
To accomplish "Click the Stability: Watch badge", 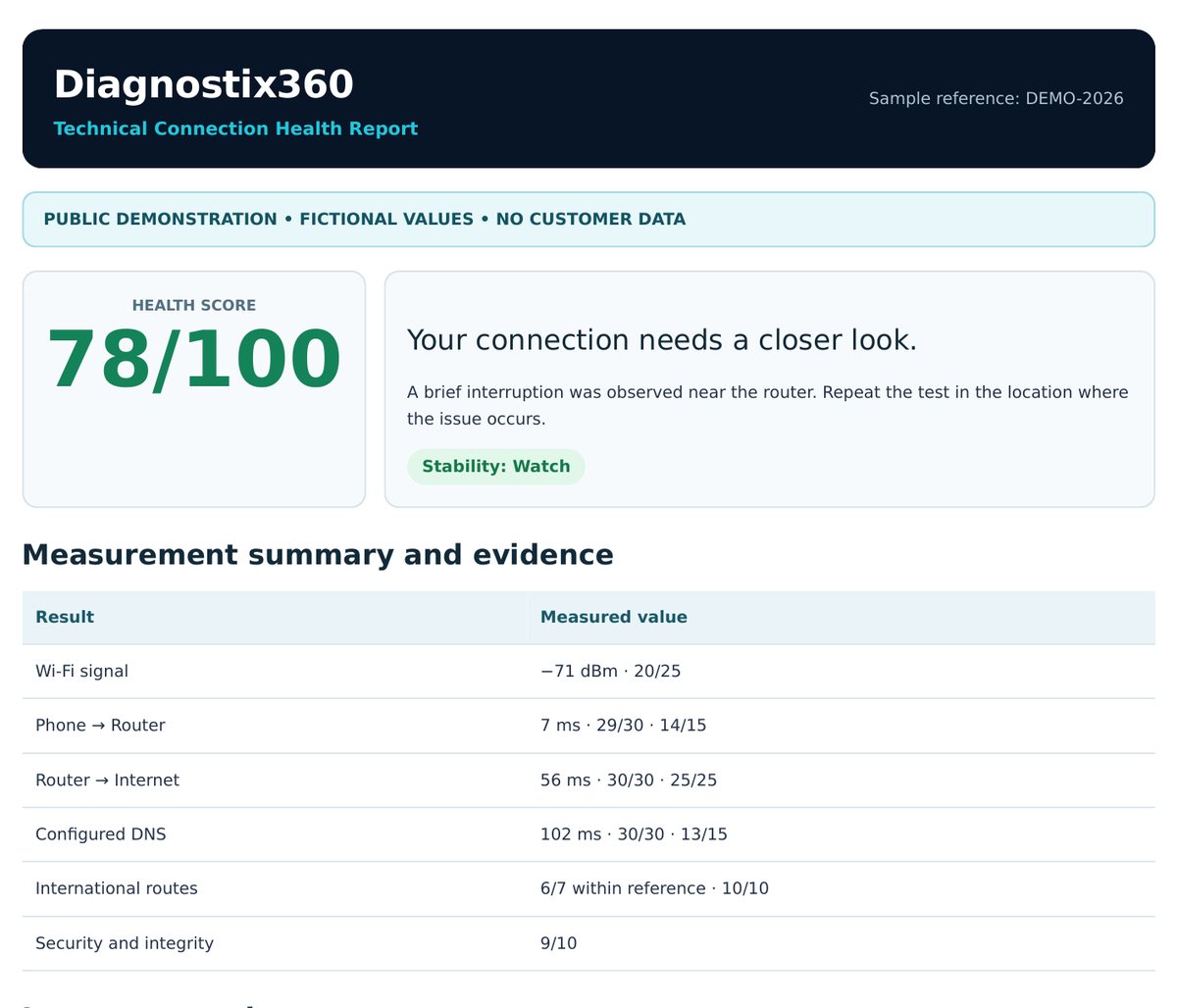I will tap(496, 467).
